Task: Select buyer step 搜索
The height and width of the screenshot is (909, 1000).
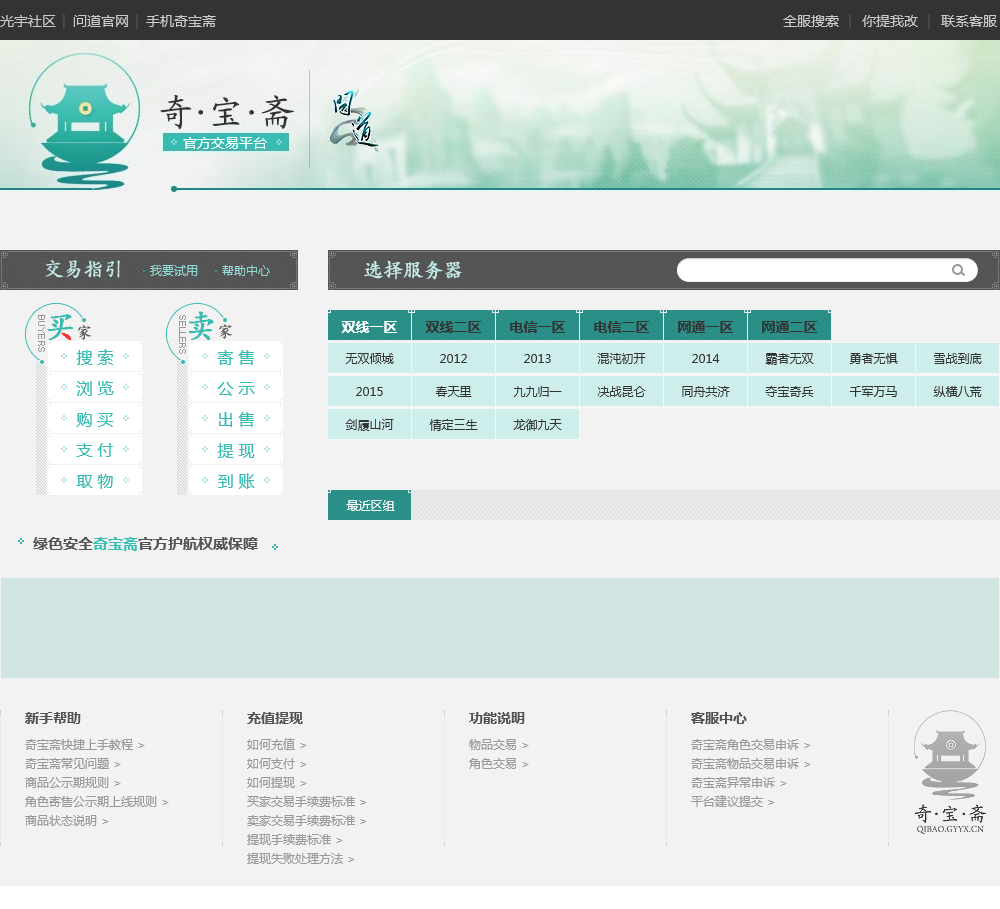Action: tap(95, 357)
